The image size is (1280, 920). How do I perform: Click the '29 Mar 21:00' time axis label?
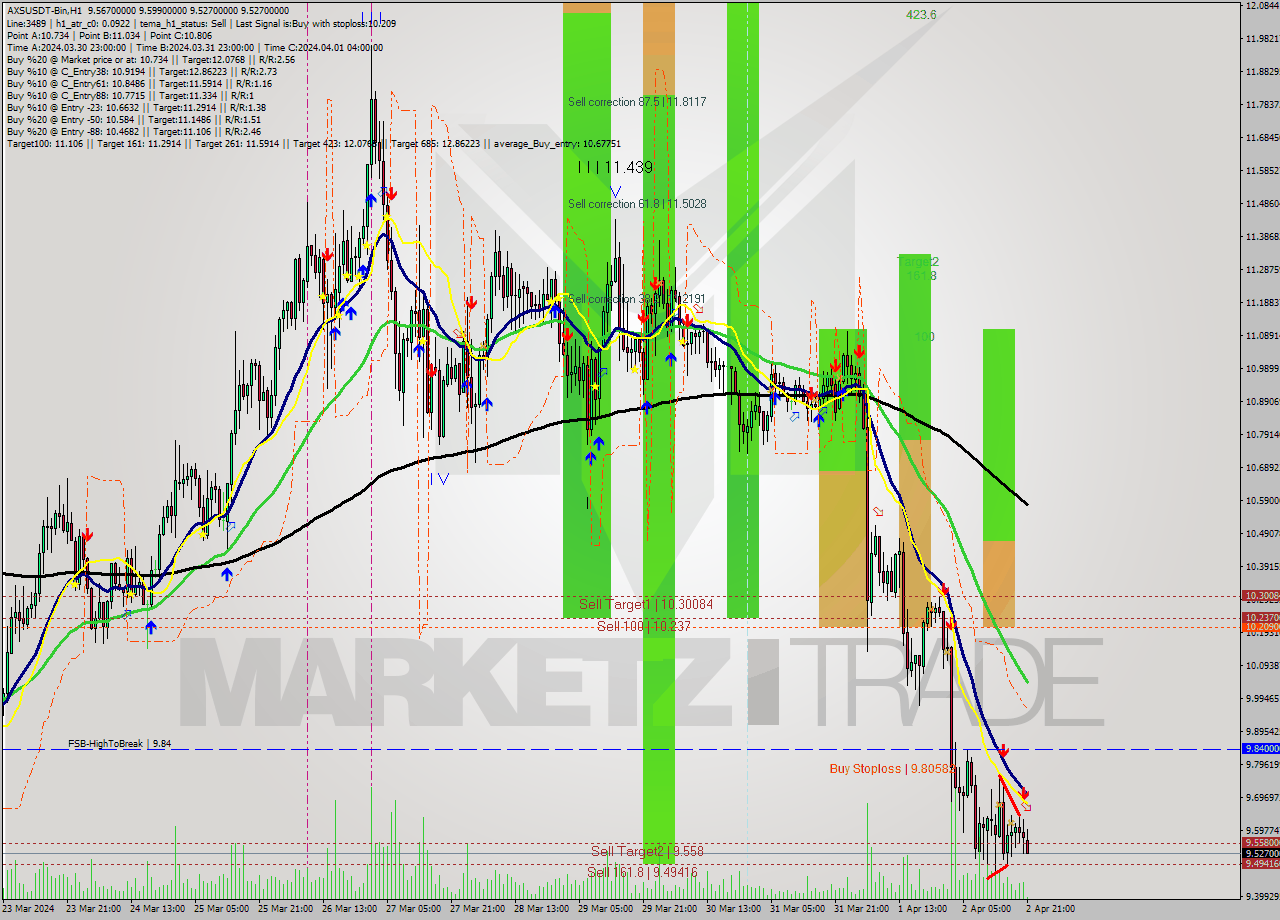[x=671, y=909]
